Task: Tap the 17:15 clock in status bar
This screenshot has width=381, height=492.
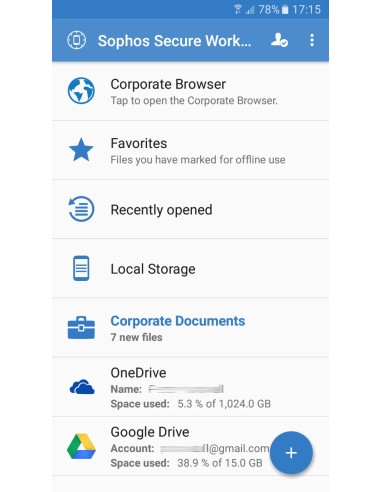Action: click(x=306, y=9)
